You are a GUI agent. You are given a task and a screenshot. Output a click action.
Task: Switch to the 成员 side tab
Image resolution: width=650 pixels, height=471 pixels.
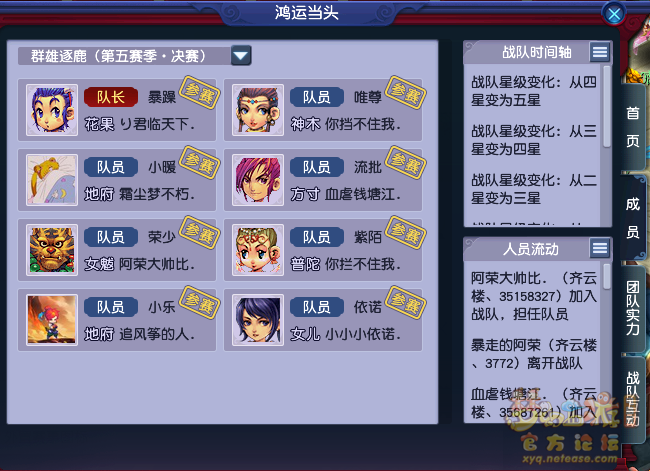(633, 218)
